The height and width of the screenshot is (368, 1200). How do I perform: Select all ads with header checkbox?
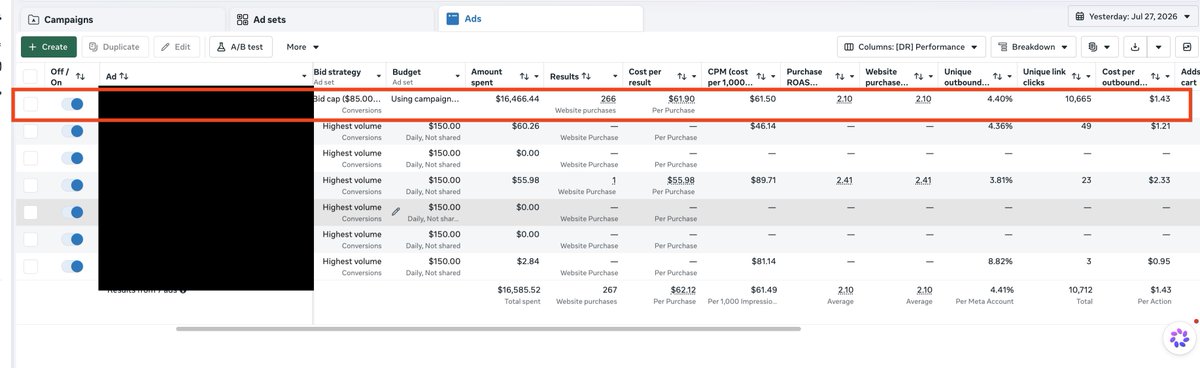(30, 76)
